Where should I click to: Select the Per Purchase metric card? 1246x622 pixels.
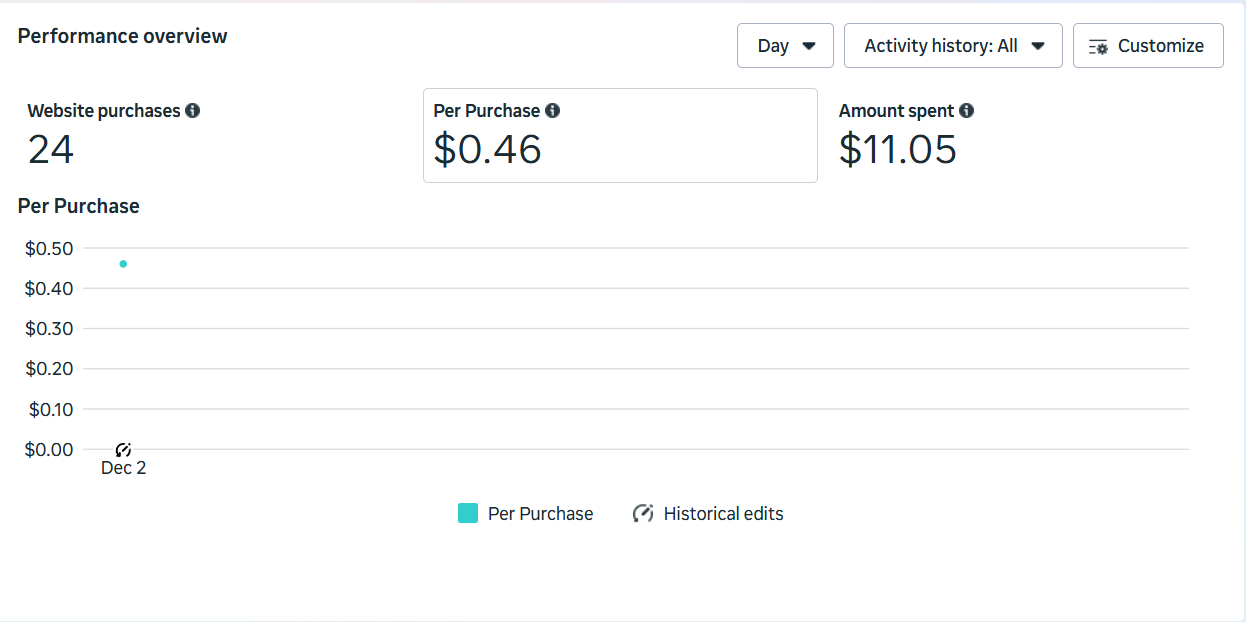pyautogui.click(x=620, y=136)
